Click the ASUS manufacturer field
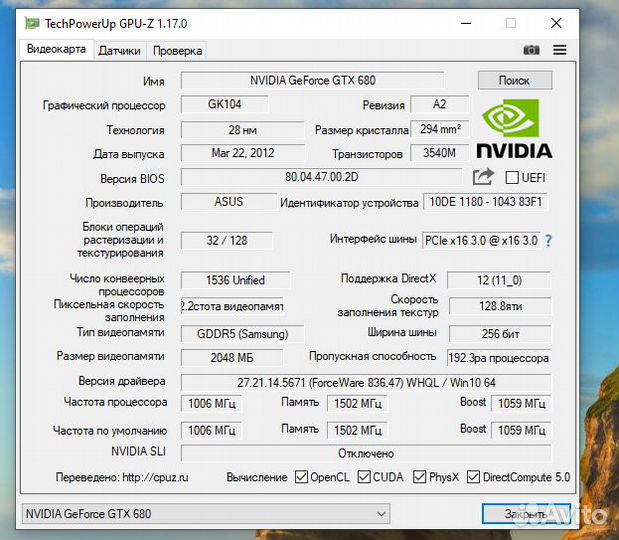 (x=229, y=202)
